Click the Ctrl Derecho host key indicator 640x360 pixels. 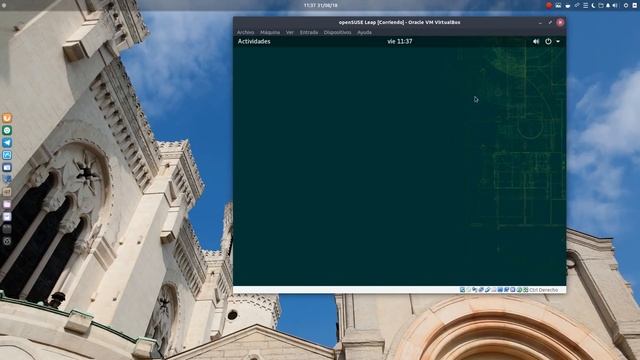[544, 290]
